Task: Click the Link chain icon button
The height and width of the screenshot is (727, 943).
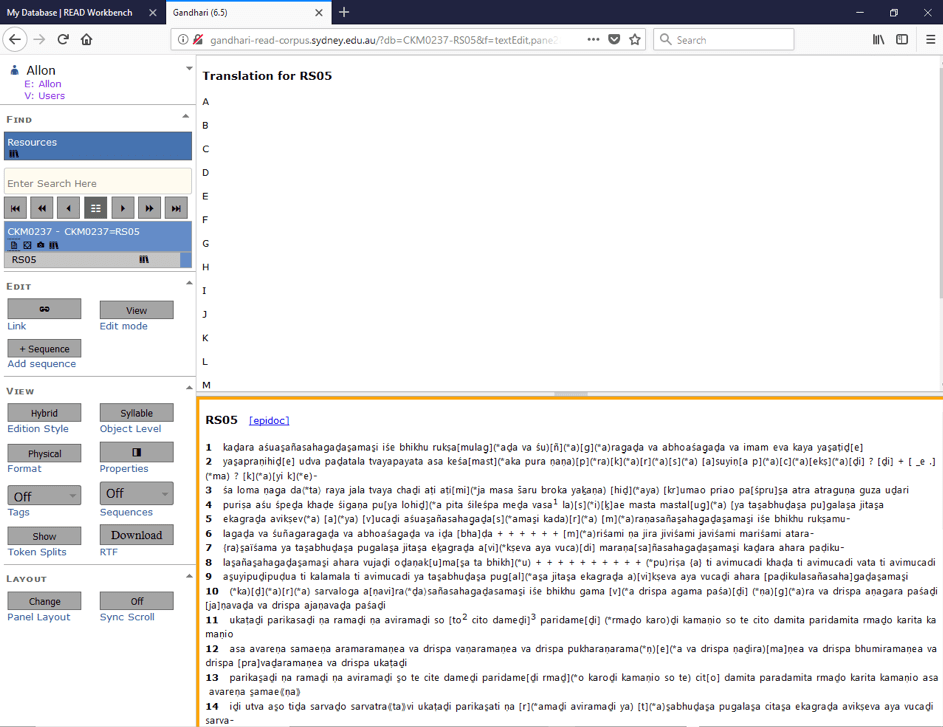Action: (x=44, y=310)
